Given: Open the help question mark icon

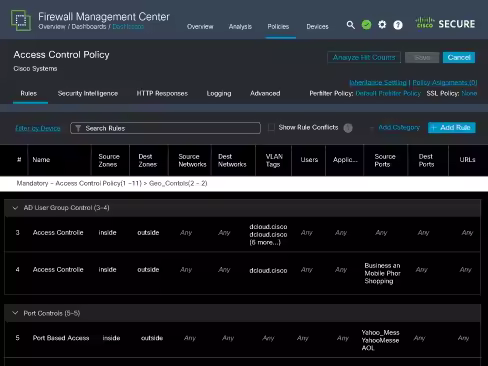Looking at the screenshot, I should 398,25.
